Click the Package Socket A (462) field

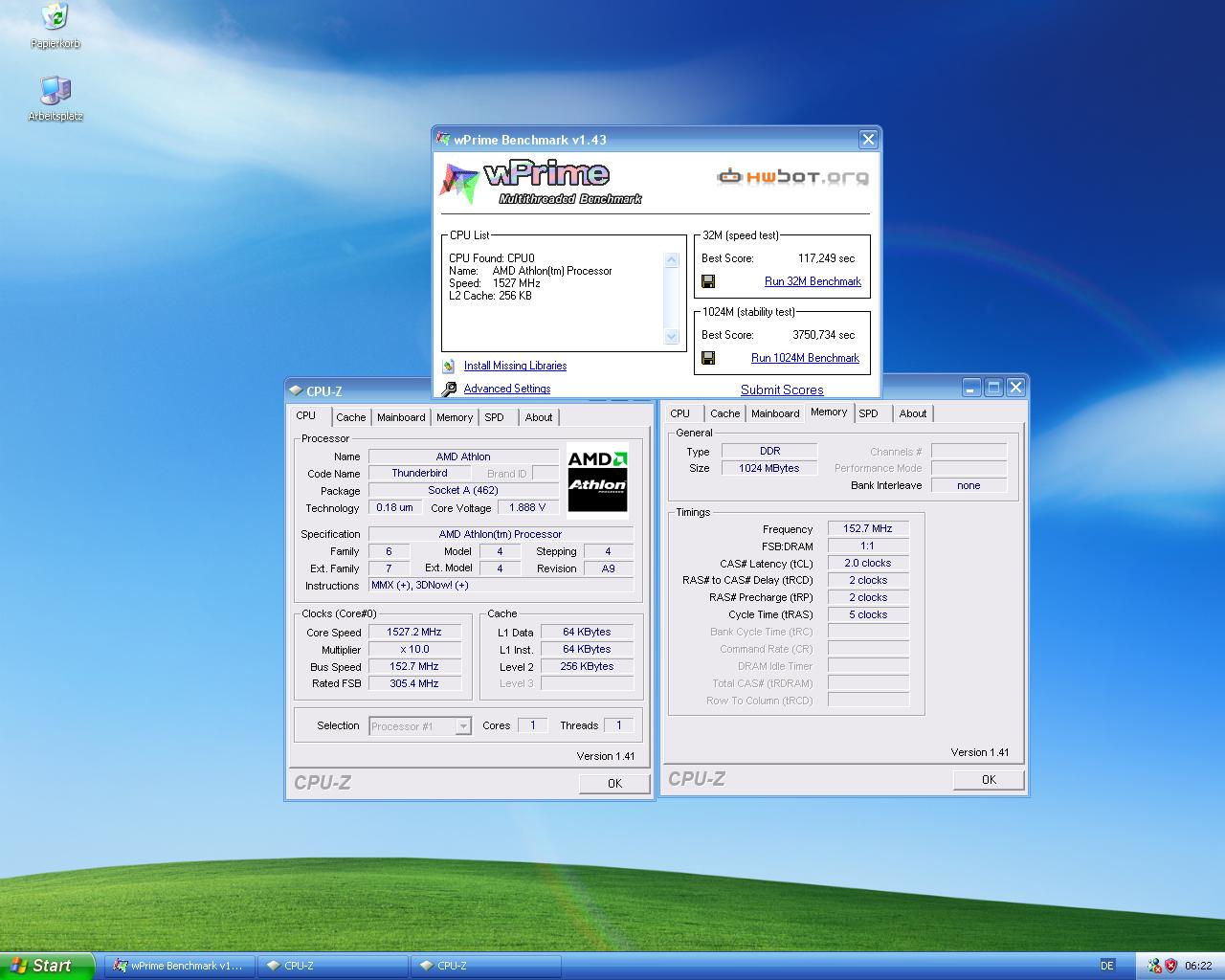tap(463, 490)
